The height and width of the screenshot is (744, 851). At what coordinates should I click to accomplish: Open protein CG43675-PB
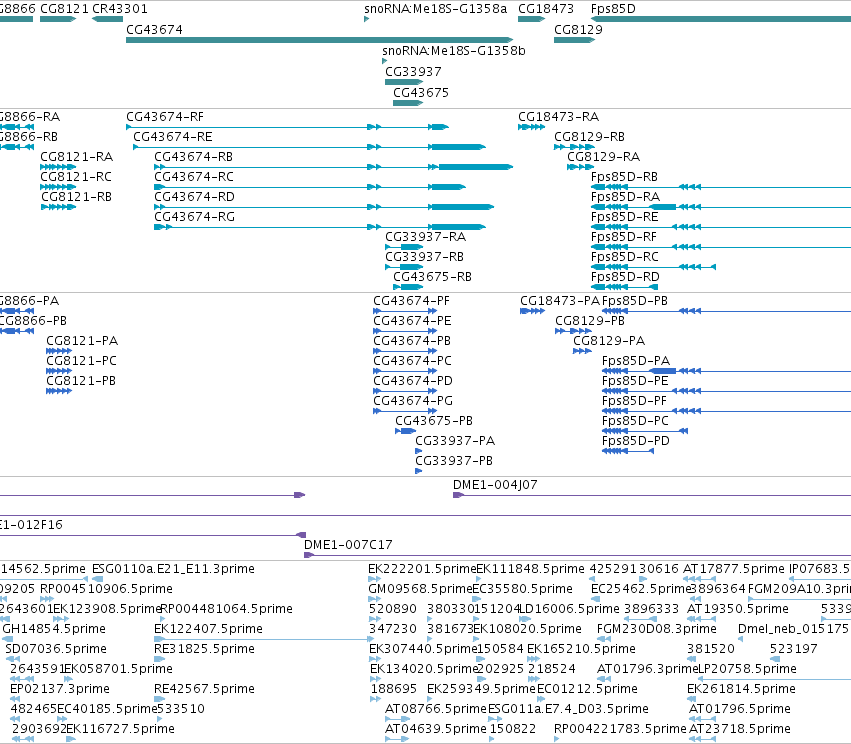pyautogui.click(x=434, y=421)
